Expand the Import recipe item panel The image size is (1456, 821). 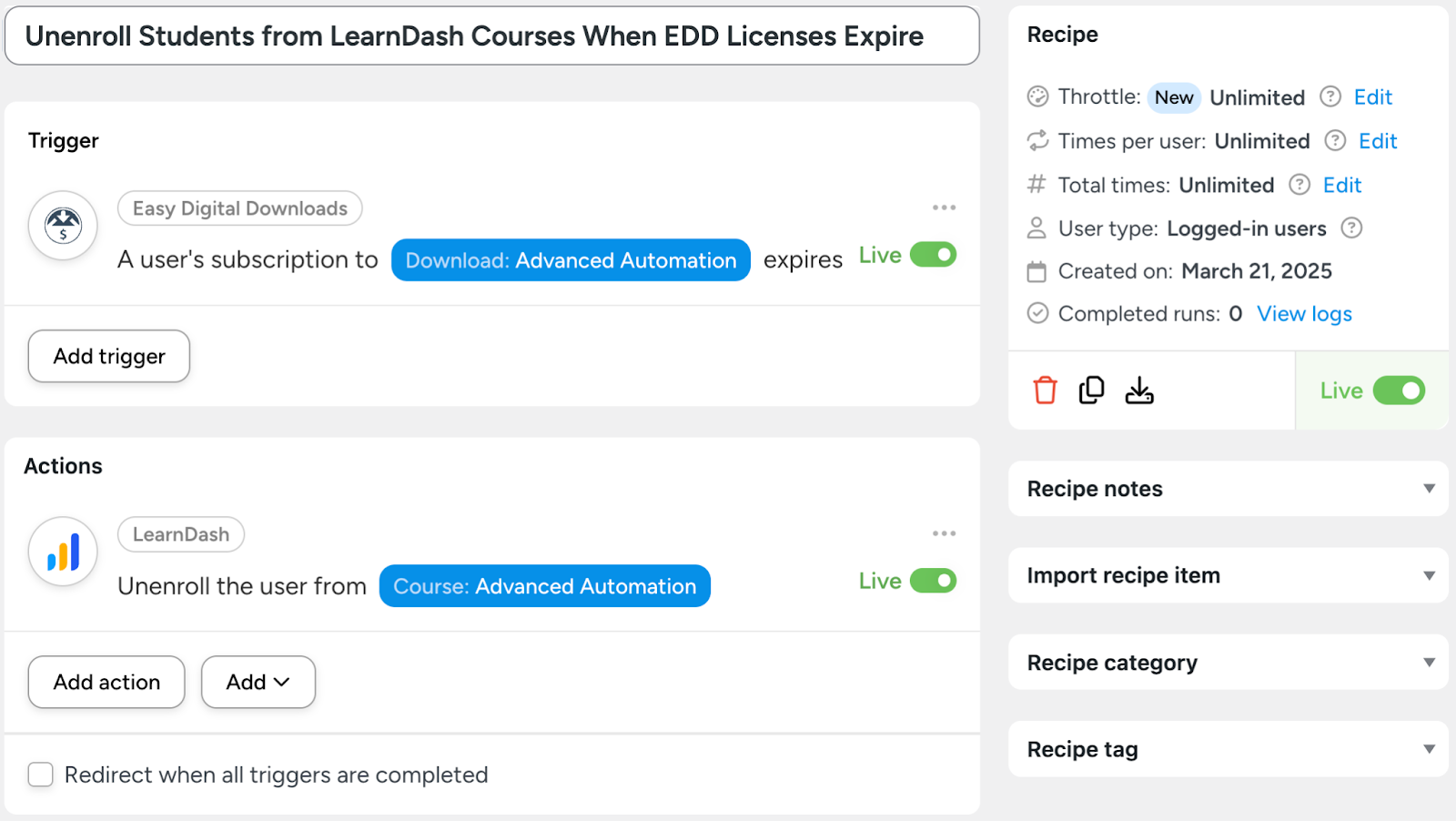pos(1228,575)
